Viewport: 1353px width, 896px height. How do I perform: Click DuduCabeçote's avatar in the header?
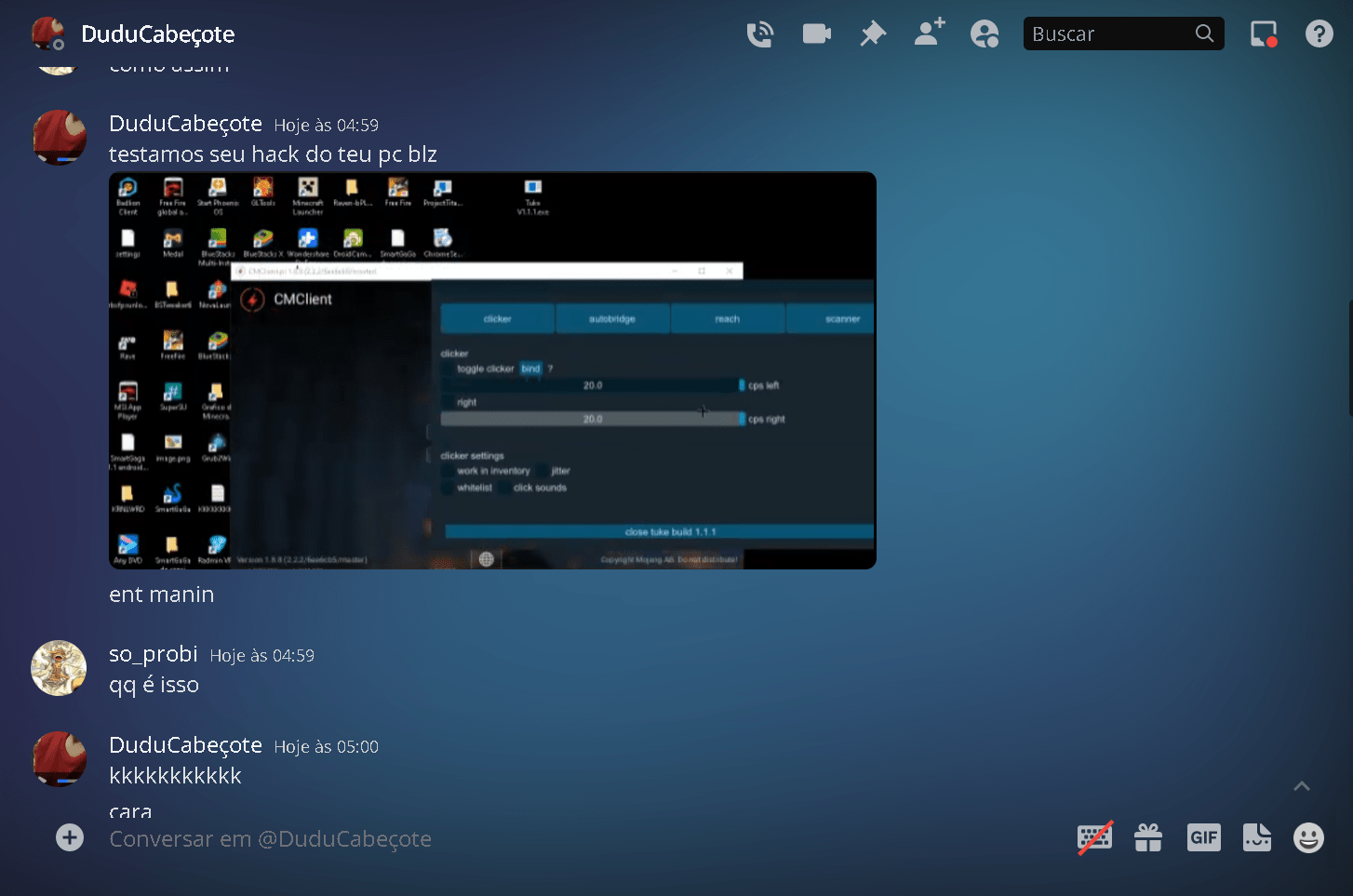click(x=48, y=33)
